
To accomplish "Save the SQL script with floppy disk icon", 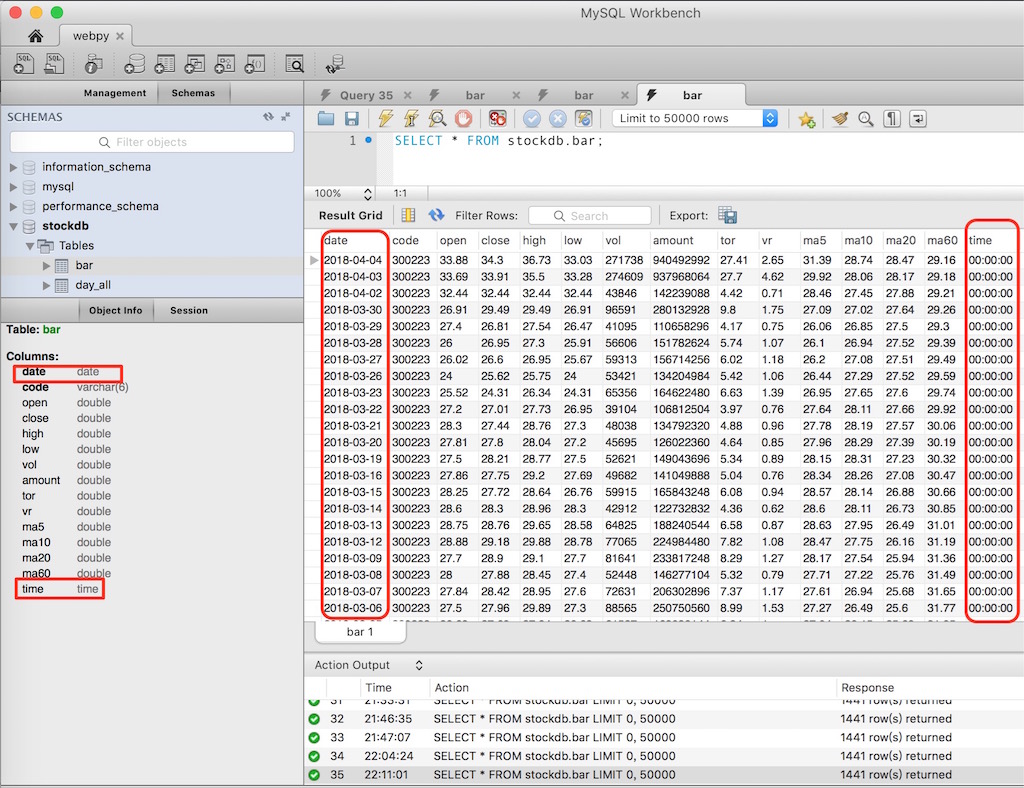I will click(352, 119).
